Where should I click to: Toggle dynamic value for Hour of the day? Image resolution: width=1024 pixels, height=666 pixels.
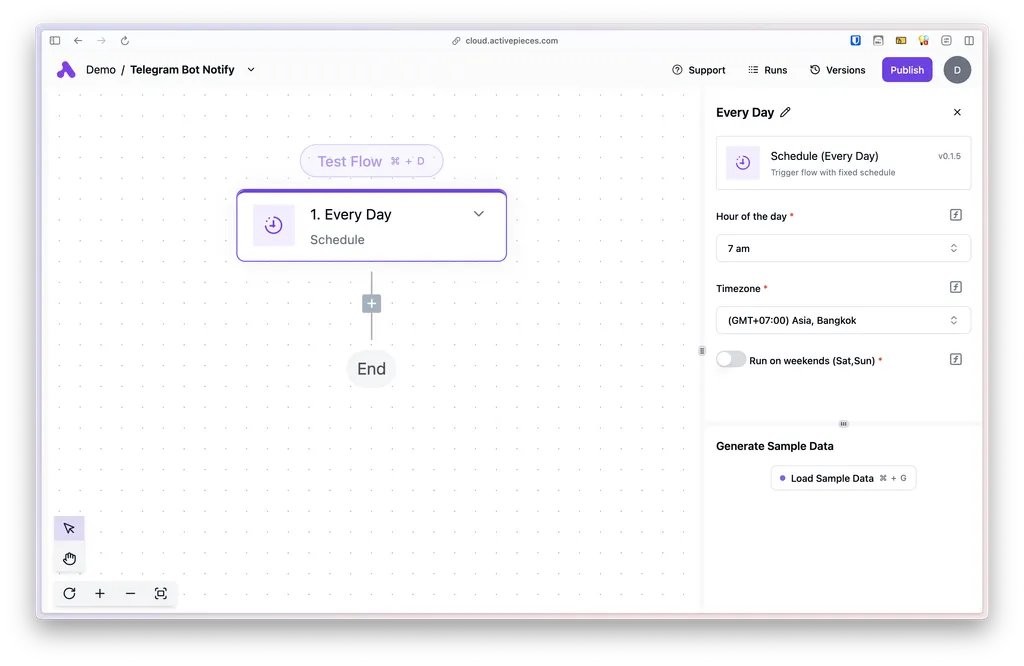tap(955, 215)
